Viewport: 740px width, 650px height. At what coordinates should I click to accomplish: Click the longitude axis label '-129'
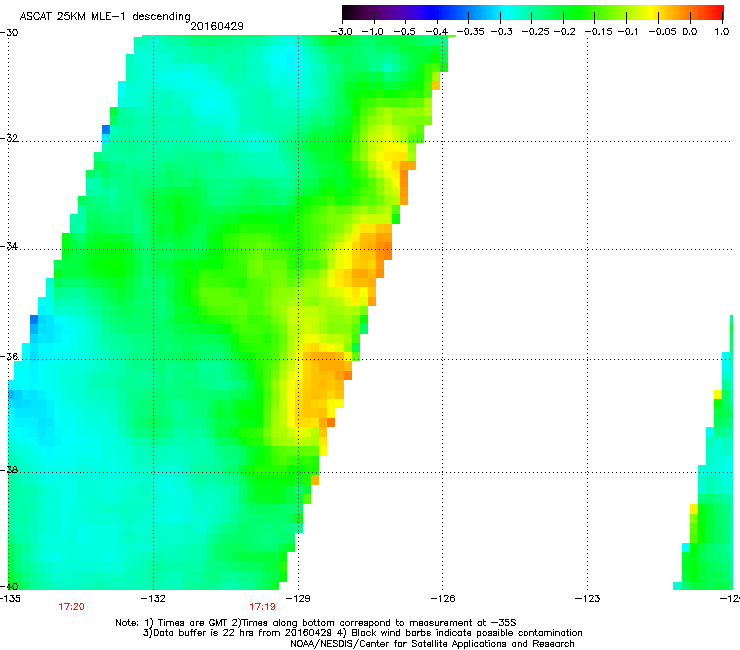click(298, 599)
